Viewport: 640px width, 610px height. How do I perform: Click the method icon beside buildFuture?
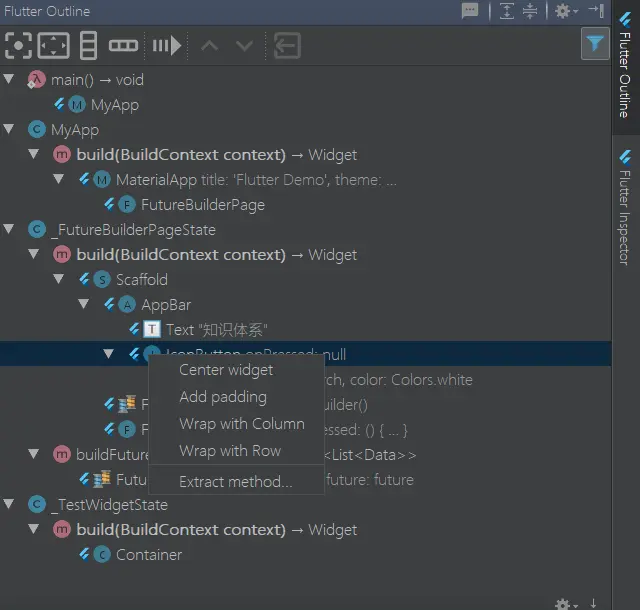pos(62,454)
